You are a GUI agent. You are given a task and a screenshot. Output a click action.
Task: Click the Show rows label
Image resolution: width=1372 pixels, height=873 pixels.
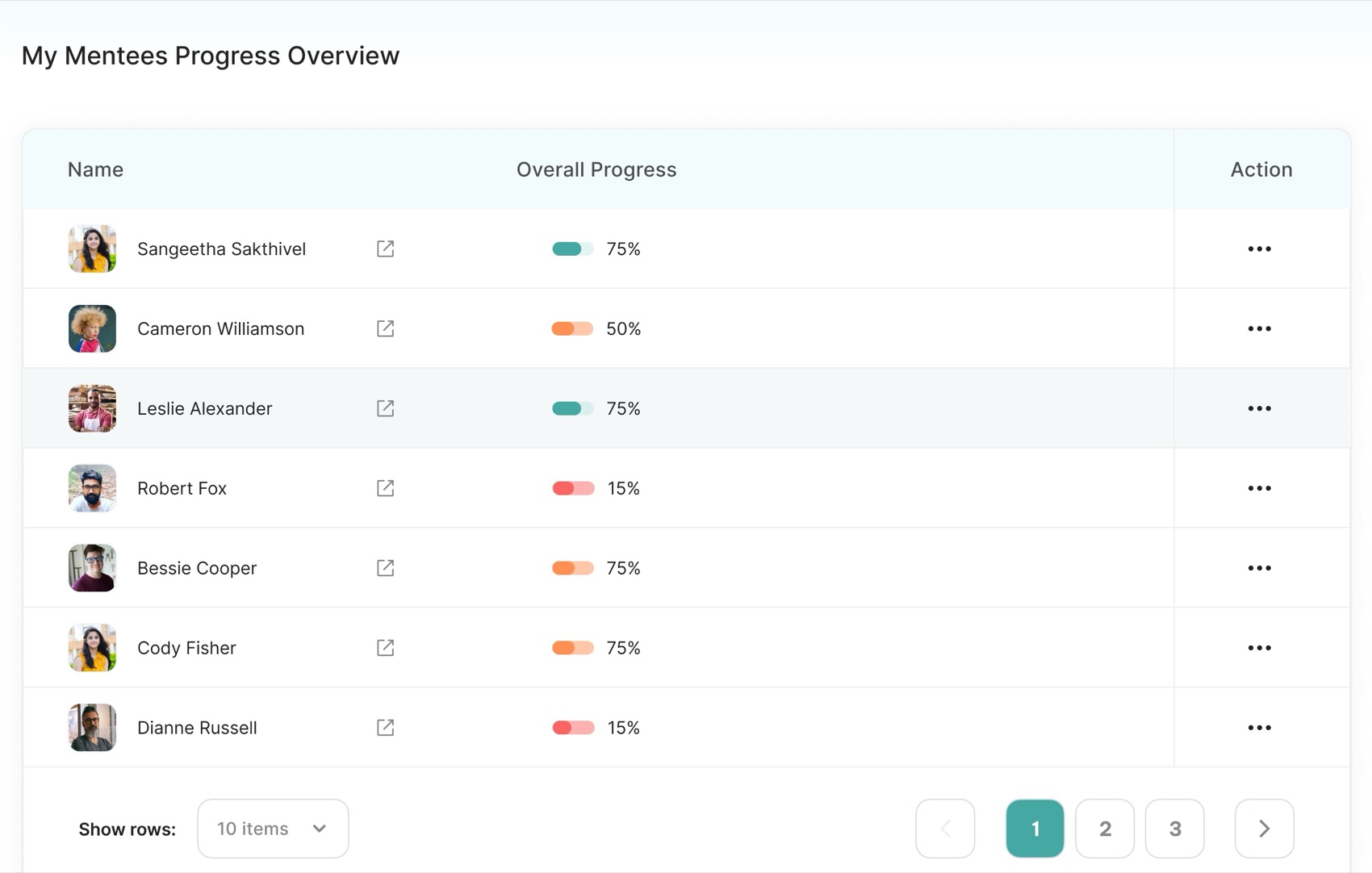(x=127, y=829)
